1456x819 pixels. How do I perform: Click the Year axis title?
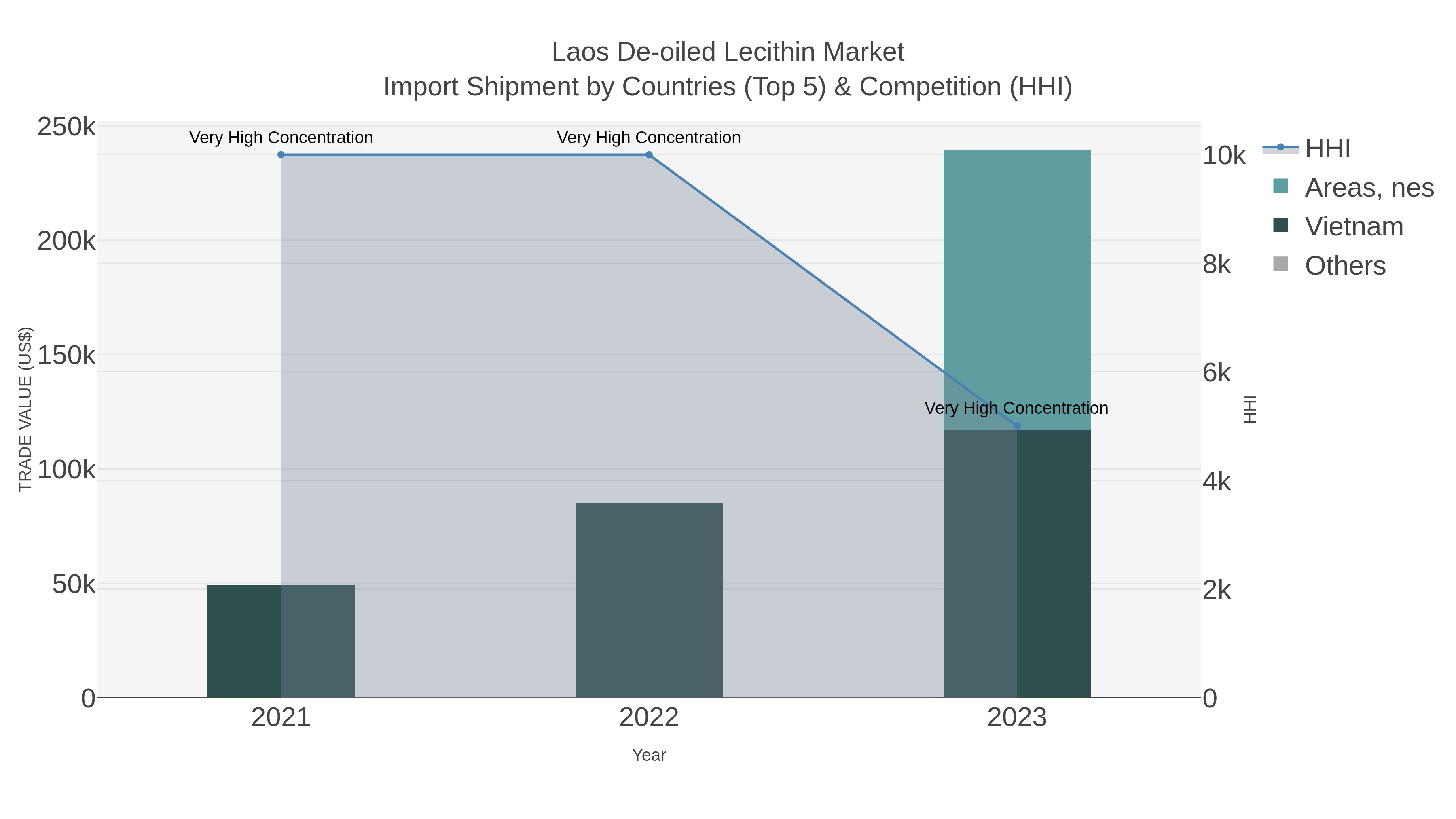(649, 755)
